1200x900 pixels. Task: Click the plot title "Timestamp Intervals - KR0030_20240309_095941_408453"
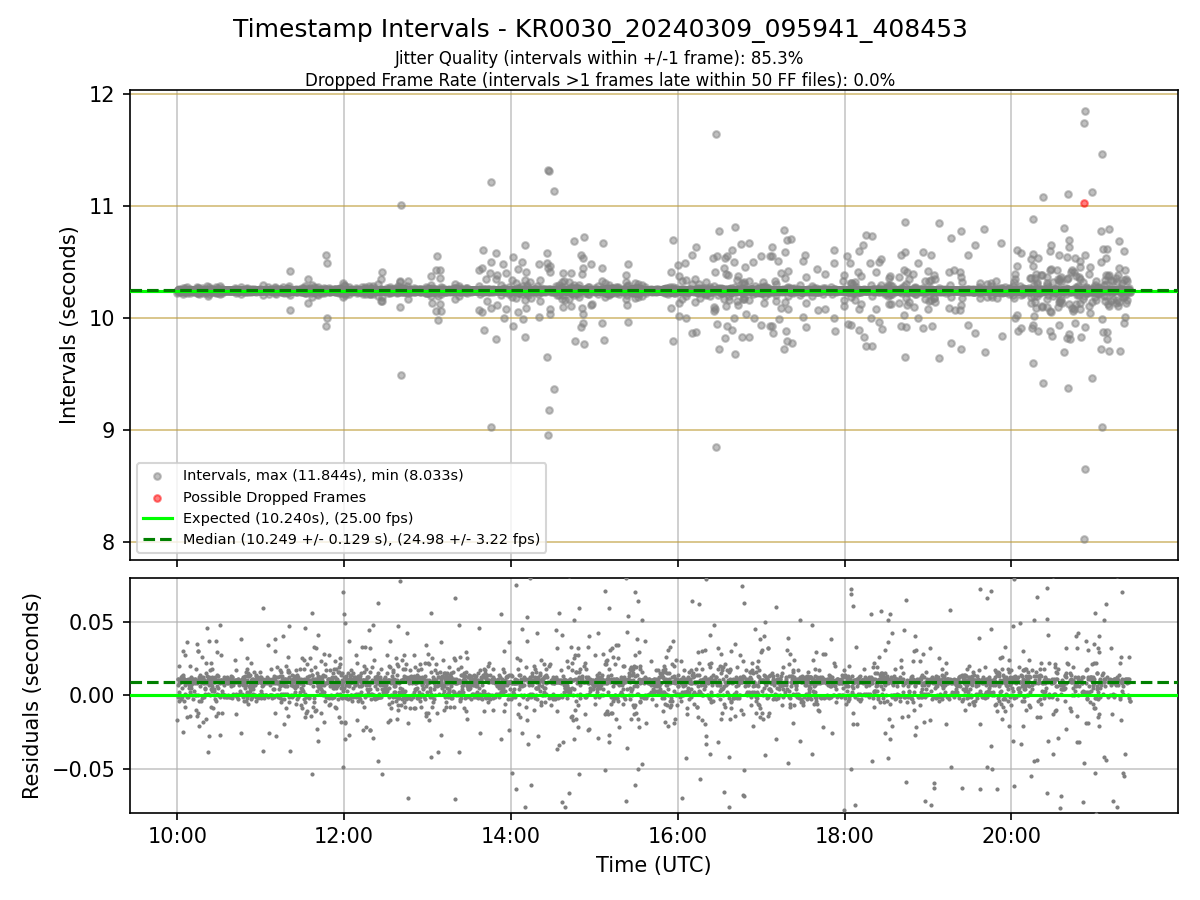click(x=600, y=29)
